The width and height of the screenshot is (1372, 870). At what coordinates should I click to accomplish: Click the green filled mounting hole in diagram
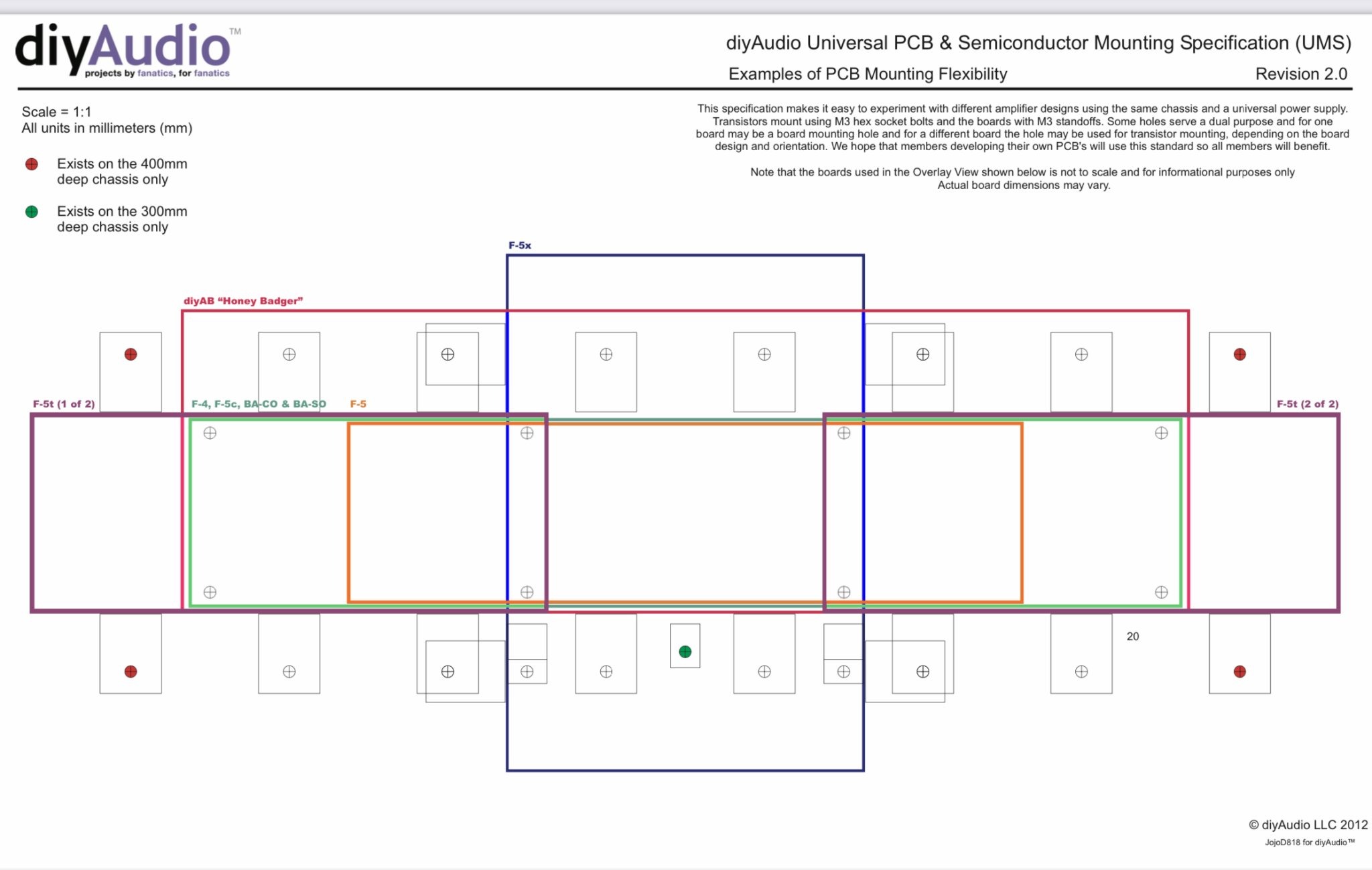point(685,651)
